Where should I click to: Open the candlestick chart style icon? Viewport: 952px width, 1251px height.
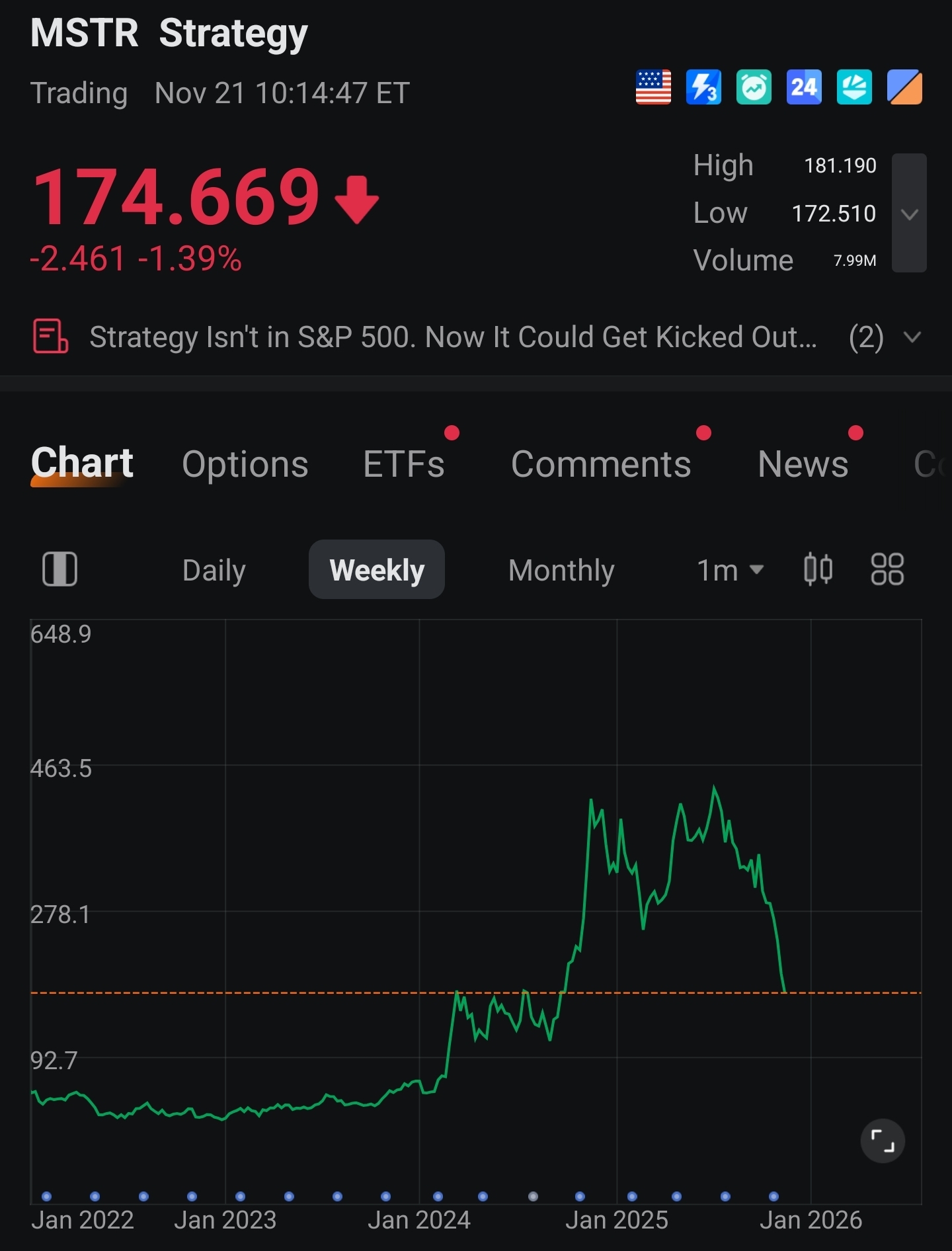pos(818,569)
